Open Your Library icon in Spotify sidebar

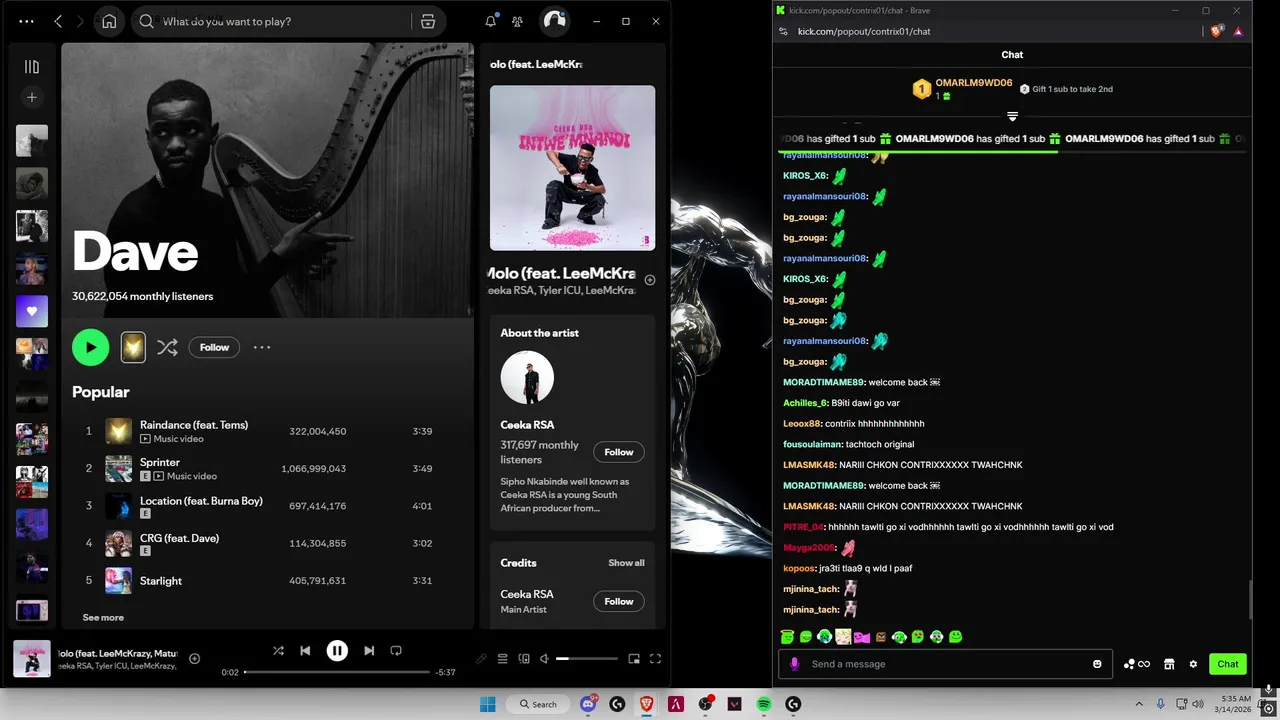tap(32, 67)
